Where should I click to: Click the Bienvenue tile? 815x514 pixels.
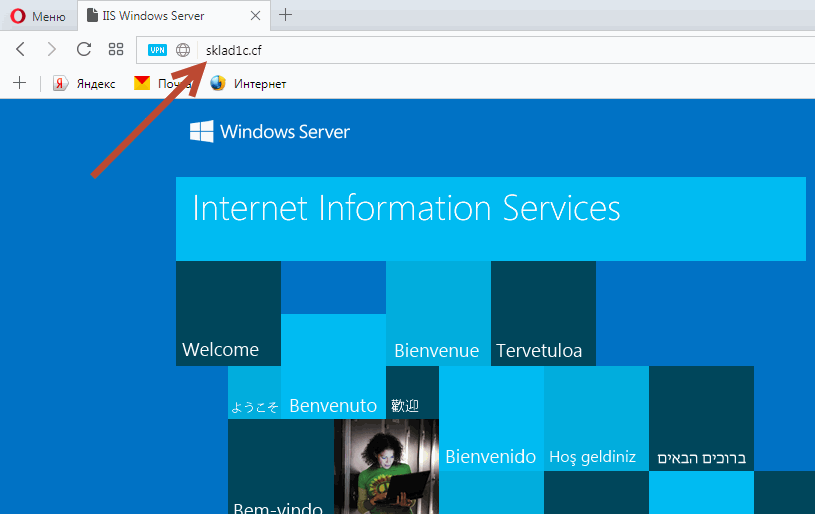click(x=438, y=313)
